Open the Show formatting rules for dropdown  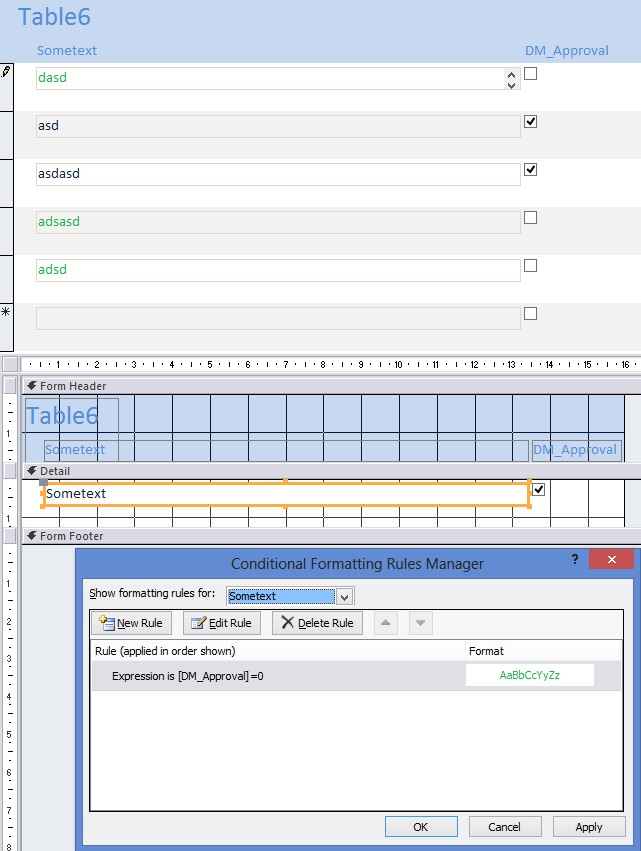point(345,596)
